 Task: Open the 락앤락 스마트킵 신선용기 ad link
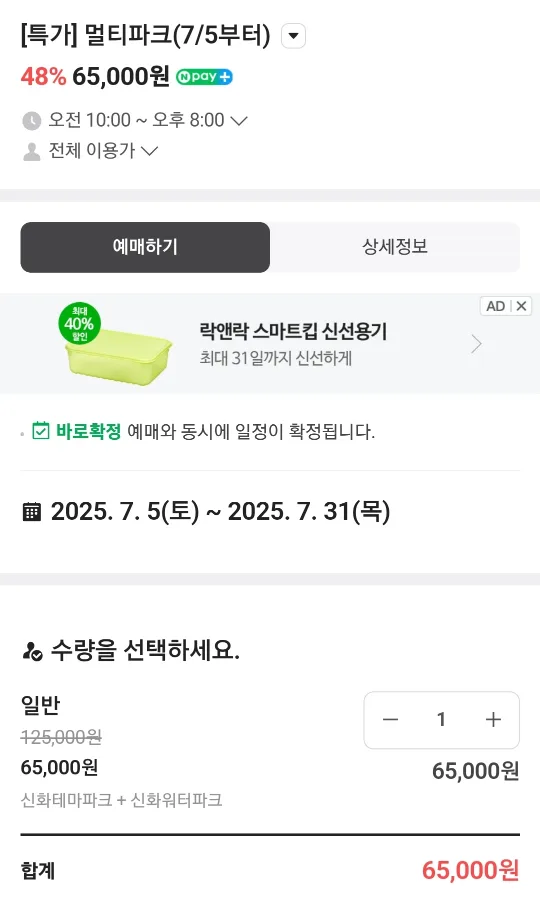(x=293, y=332)
